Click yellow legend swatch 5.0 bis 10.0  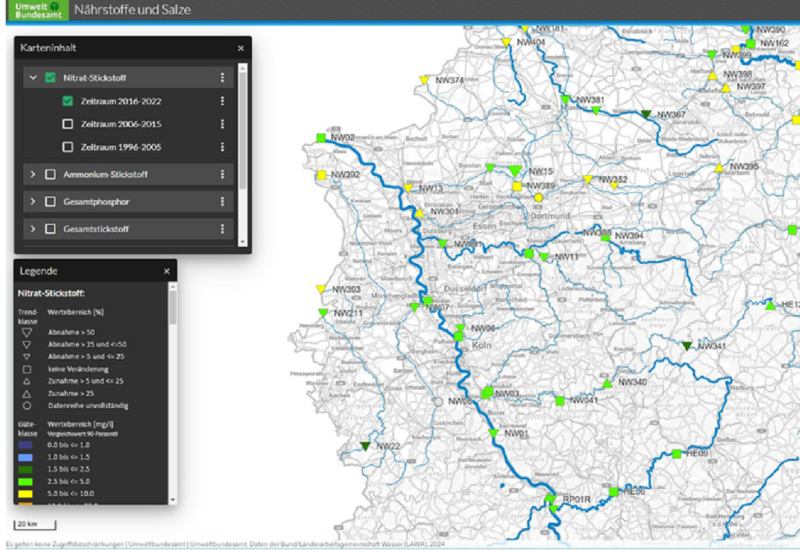[x=26, y=494]
